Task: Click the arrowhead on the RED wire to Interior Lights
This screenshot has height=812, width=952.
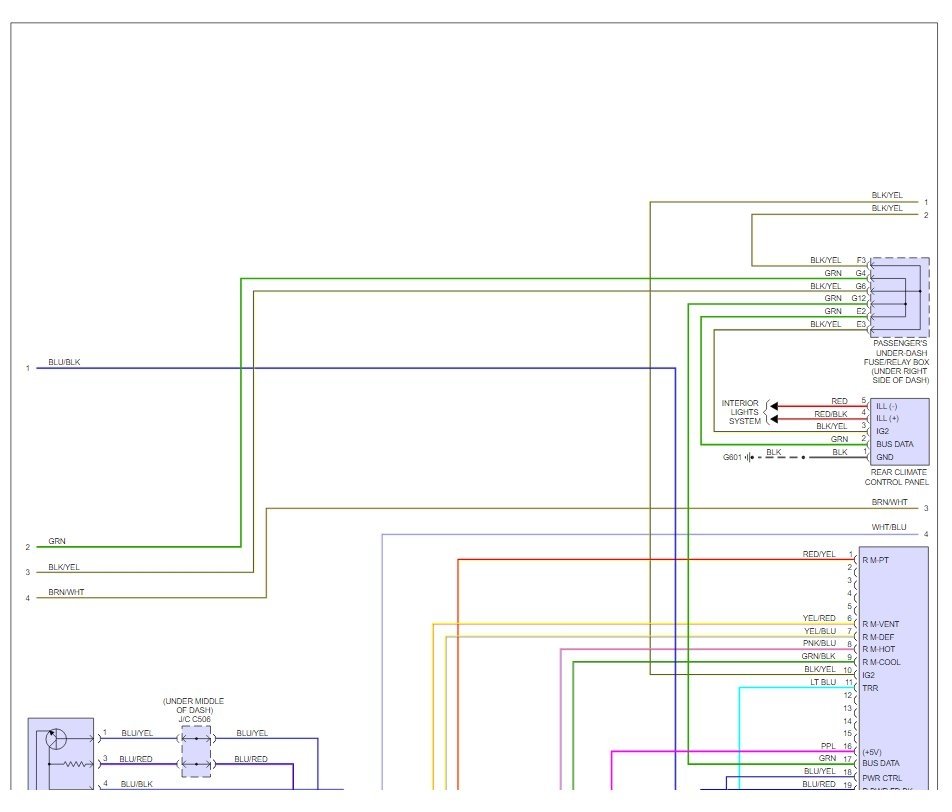Action: pyautogui.click(x=774, y=406)
